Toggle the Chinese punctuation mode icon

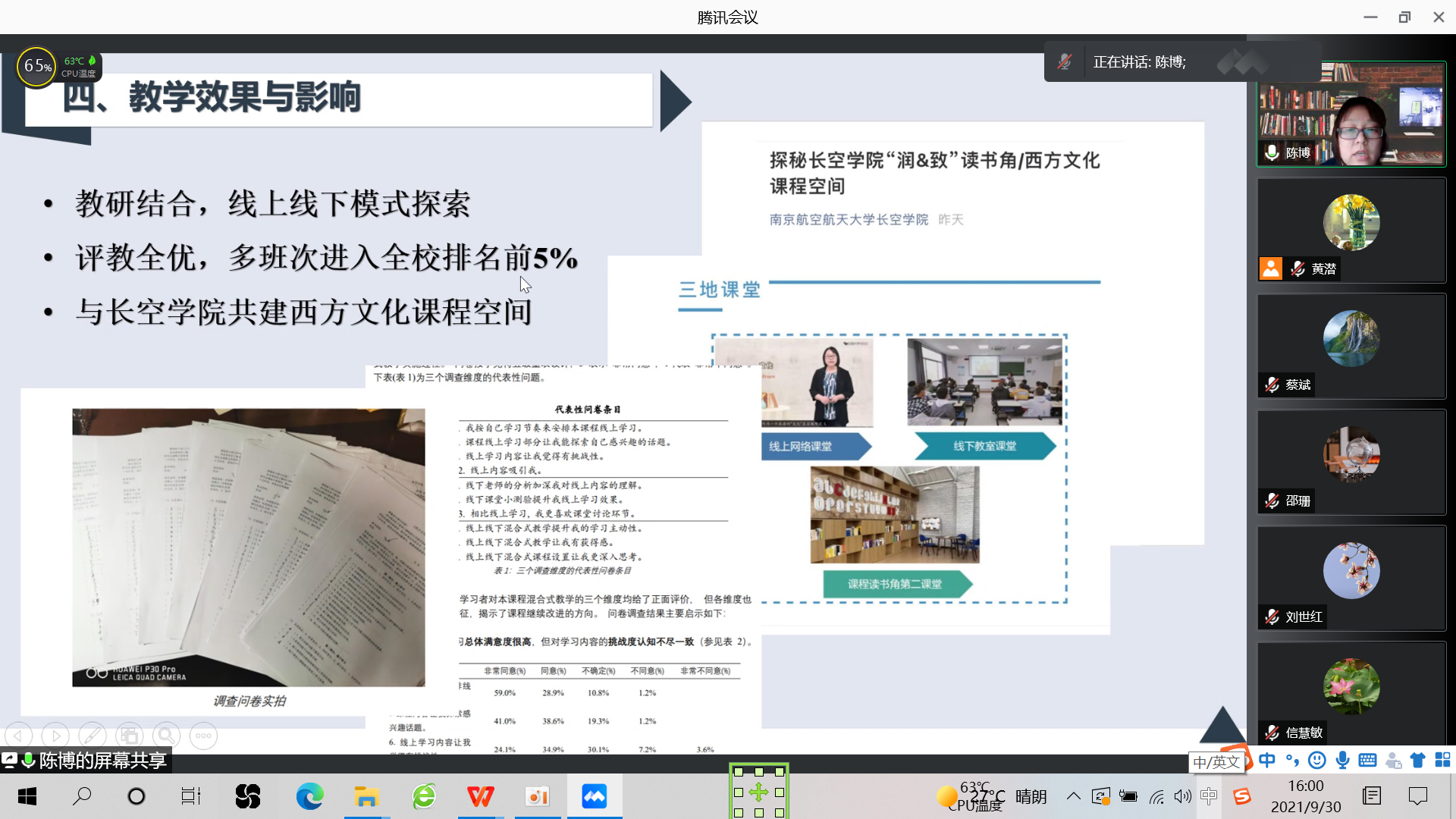pyautogui.click(x=1292, y=760)
